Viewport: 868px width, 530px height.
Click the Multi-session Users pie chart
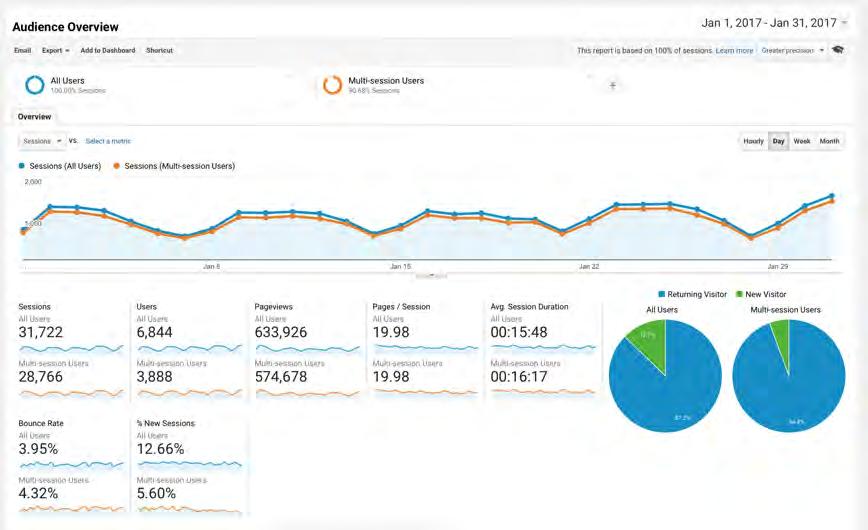coord(789,375)
